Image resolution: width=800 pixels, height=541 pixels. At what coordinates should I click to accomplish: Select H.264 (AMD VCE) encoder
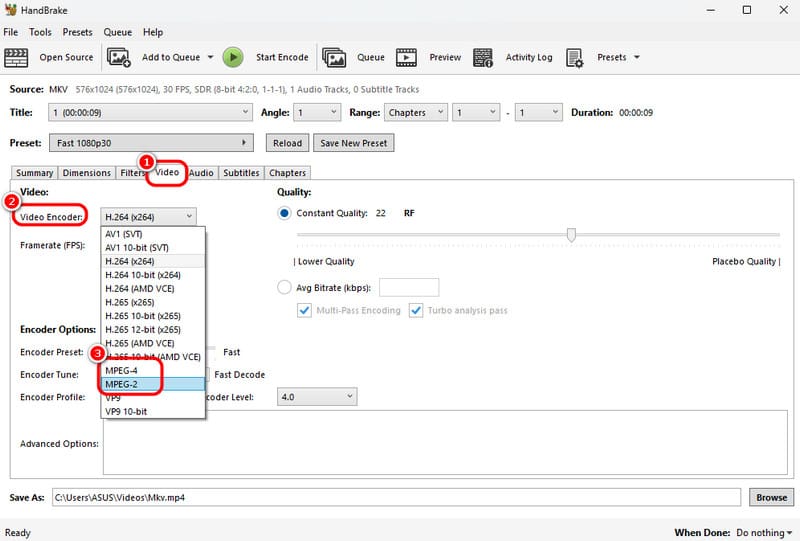tap(154, 288)
